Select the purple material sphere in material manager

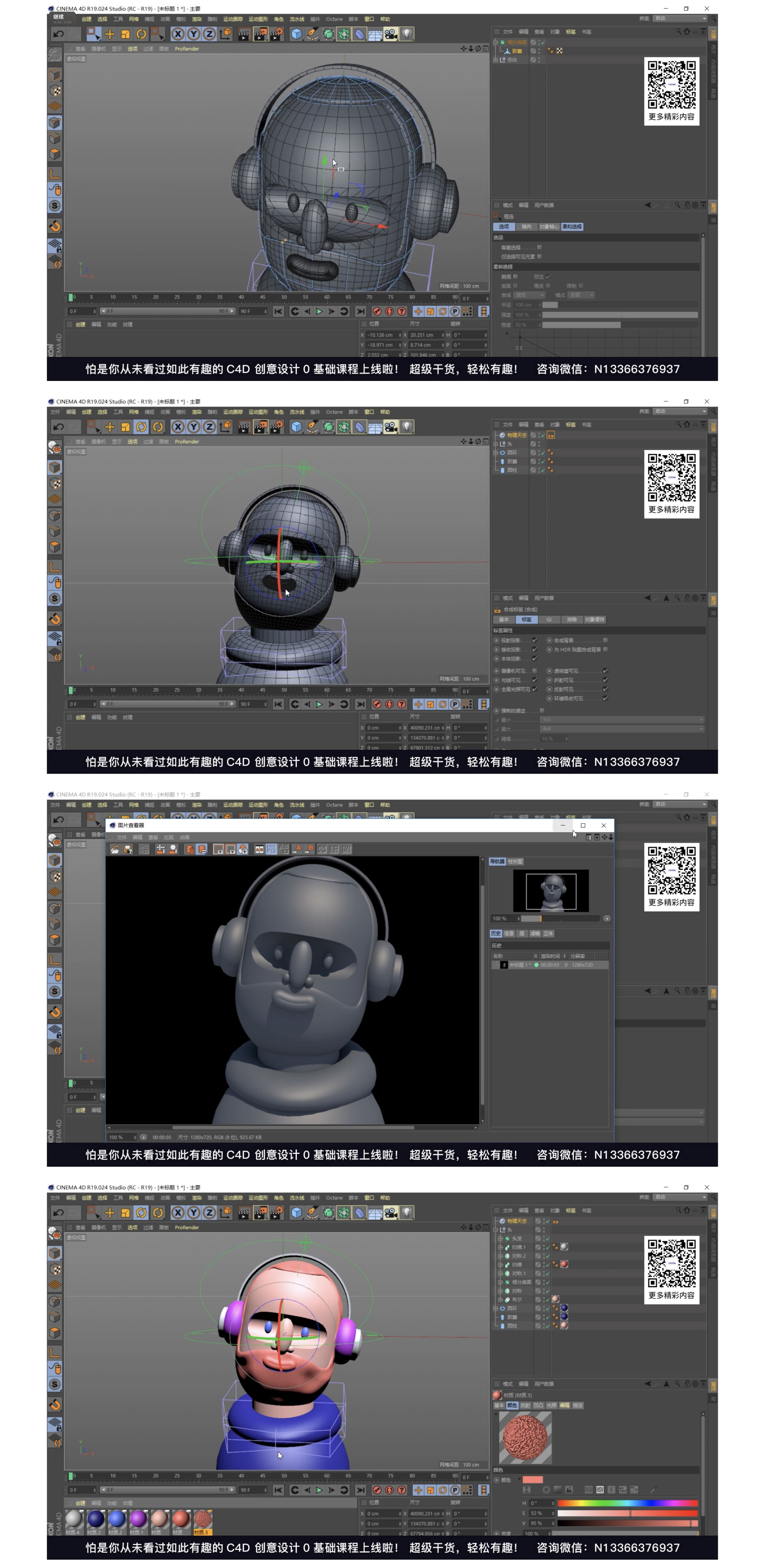coord(138,1519)
